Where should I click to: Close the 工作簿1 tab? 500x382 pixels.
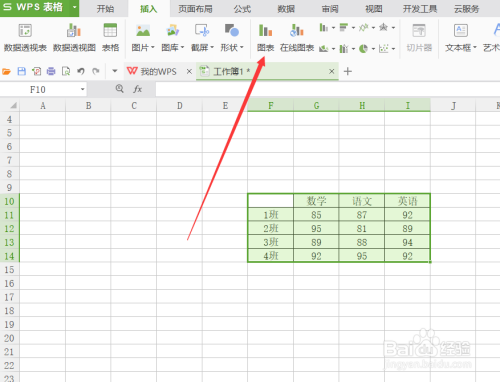coord(332,71)
